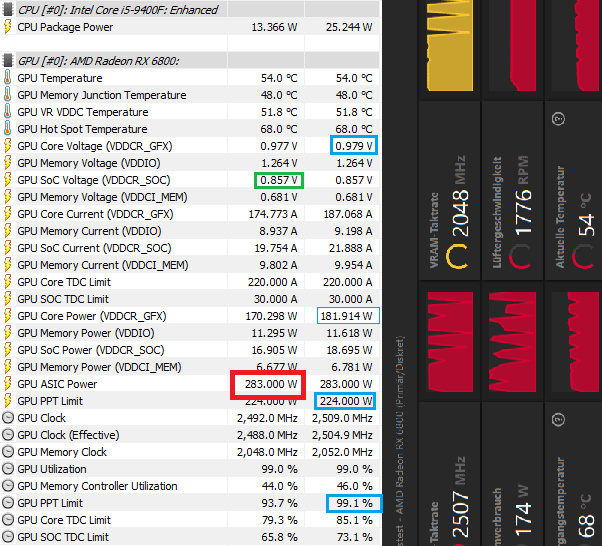602x546 pixels.
Task: Click the 0.977 V current core voltage value
Action: point(279,146)
